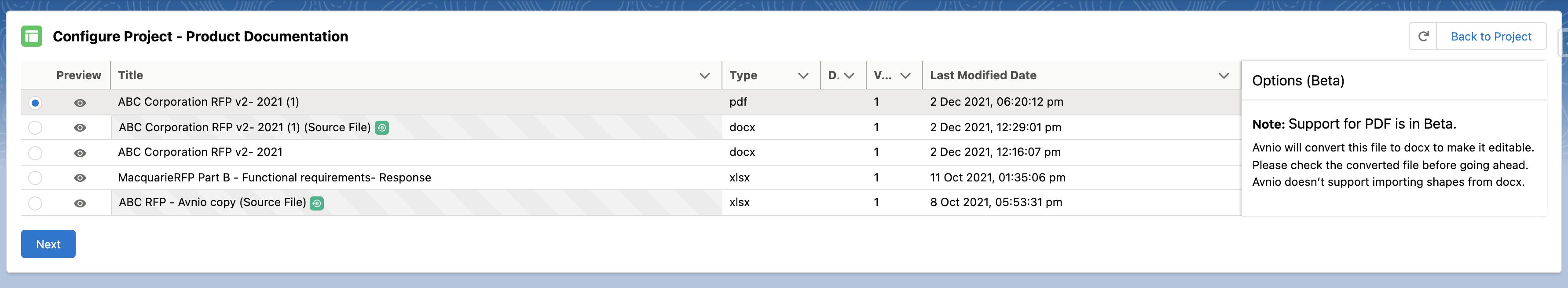
Task: Sort by the Title column header
Action: tap(131, 75)
